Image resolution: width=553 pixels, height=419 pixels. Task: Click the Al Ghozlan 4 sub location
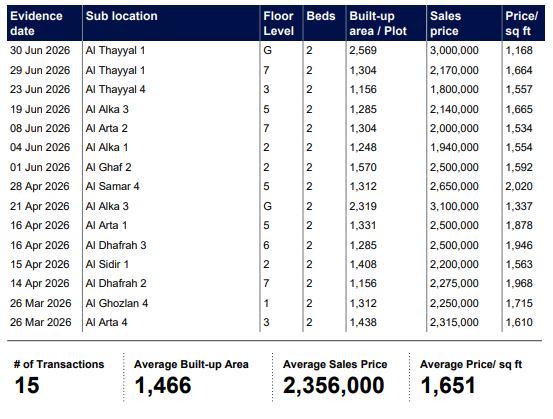[x=117, y=303]
